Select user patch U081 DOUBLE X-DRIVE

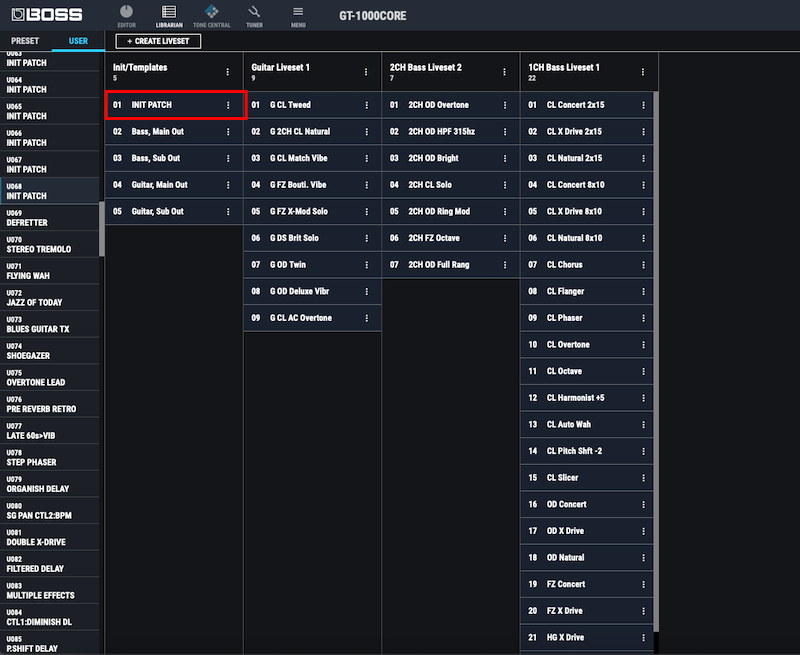tap(49, 537)
